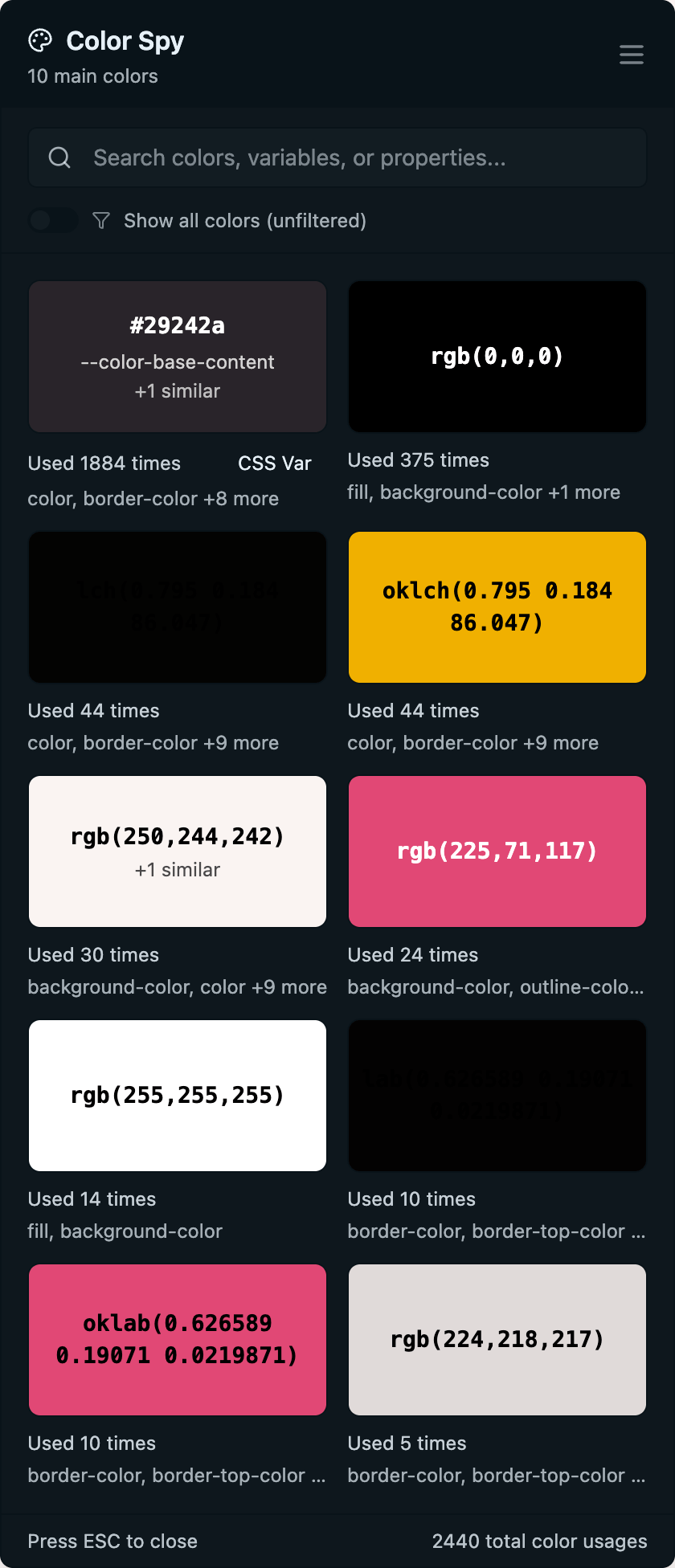The width and height of the screenshot is (675, 1568).
Task: Click the filter funnel icon
Action: (100, 220)
